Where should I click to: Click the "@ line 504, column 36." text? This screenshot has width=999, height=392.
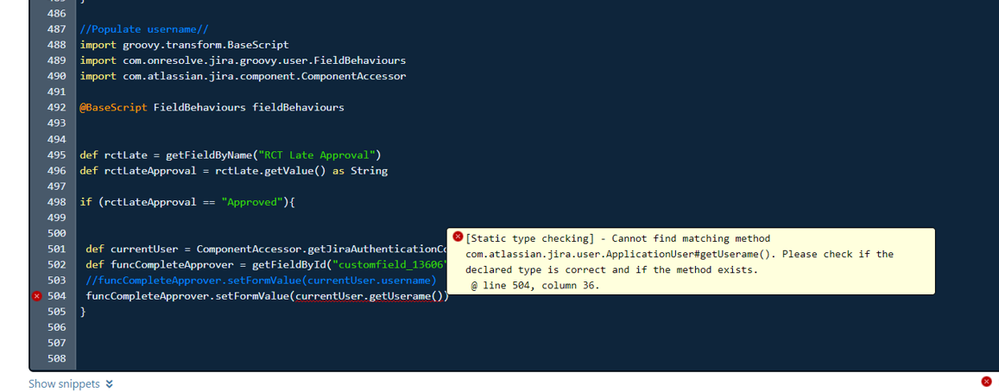pyautogui.click(x=535, y=286)
